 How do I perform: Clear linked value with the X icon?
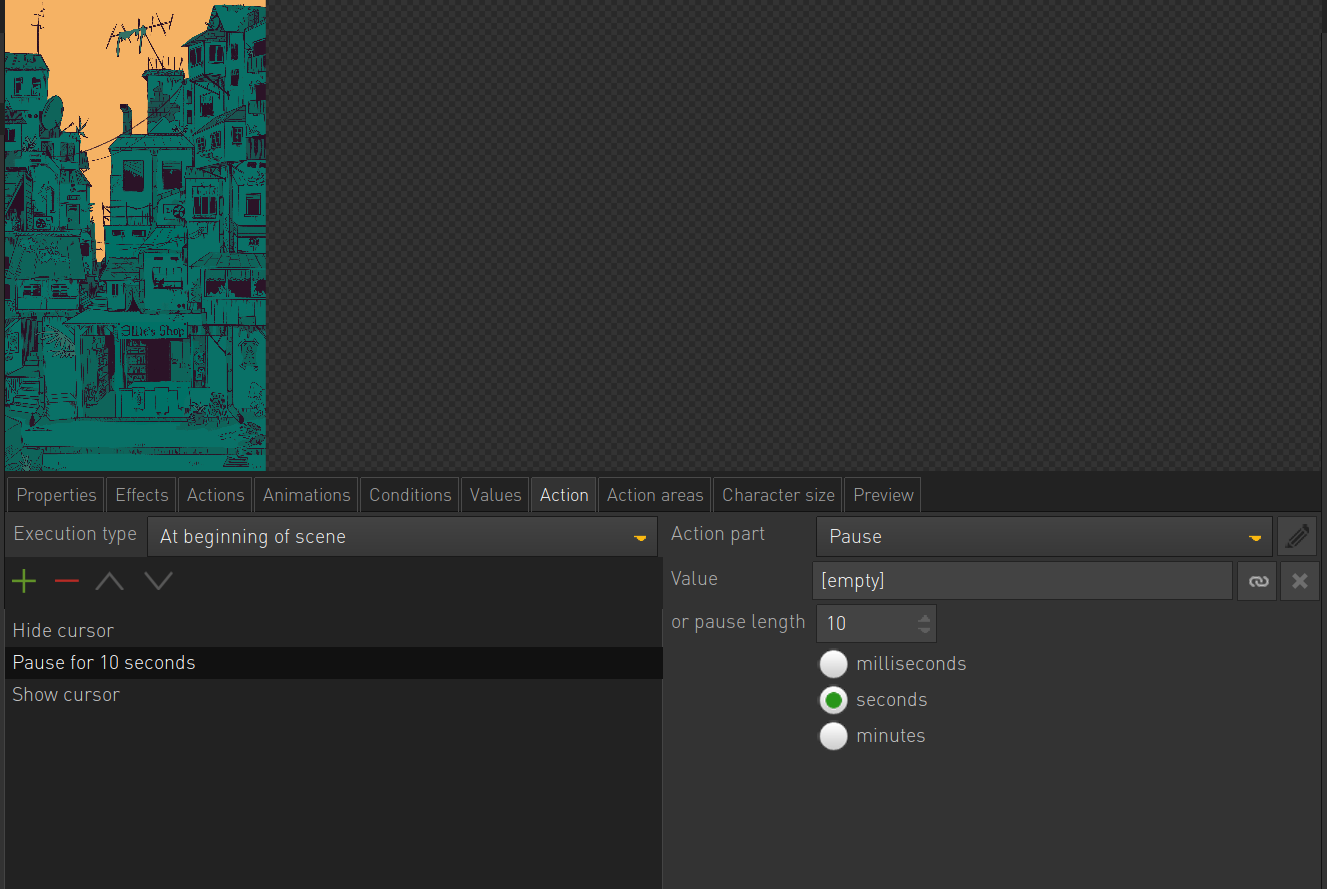1300,580
